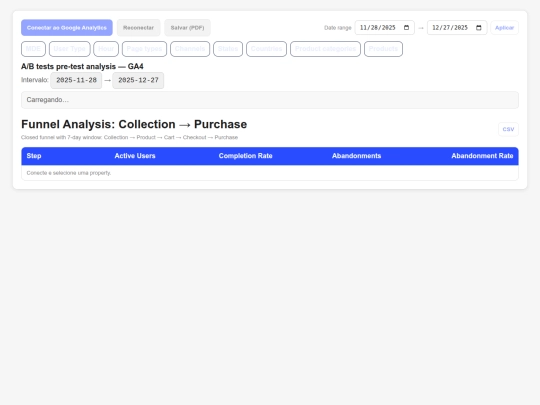Download funnel table as CSV
The height and width of the screenshot is (405, 540).
[x=508, y=129]
